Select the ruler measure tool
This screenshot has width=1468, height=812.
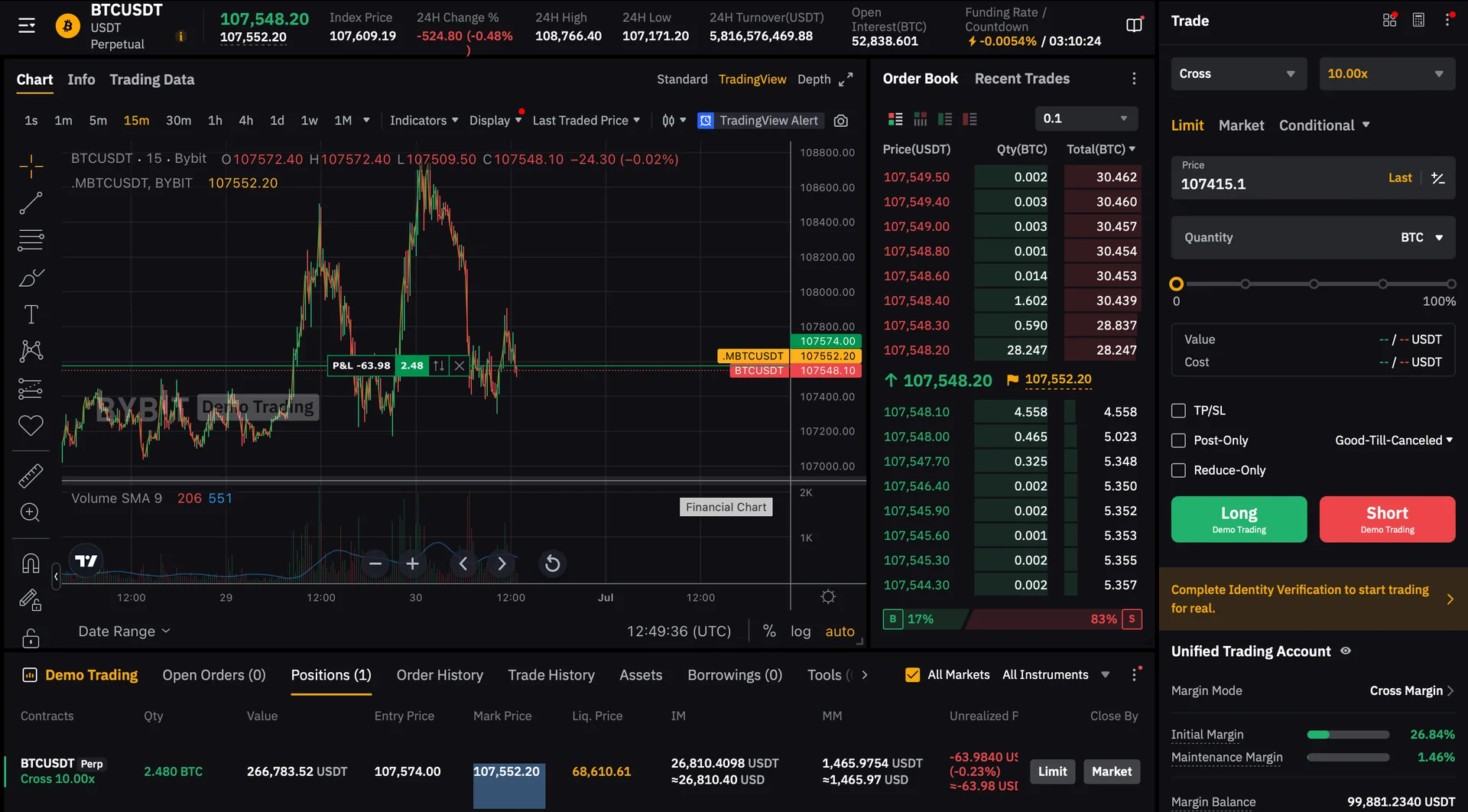[x=31, y=476]
